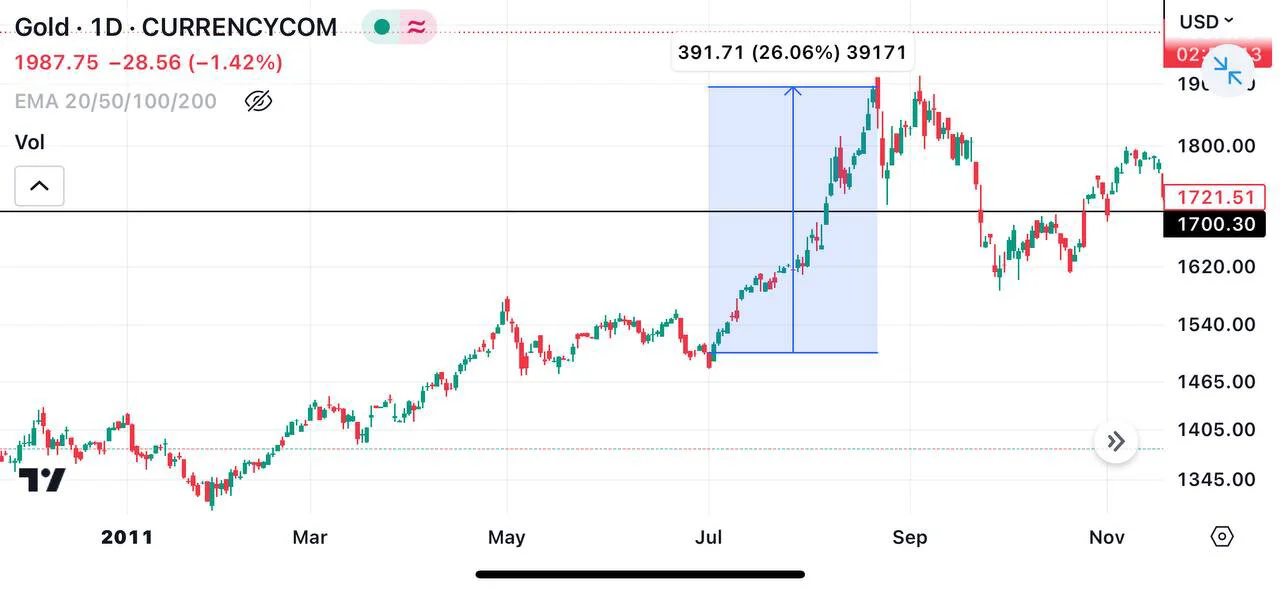The image size is (1280, 591).
Task: Click the 1700.30 horizontal line price label
Action: (x=1215, y=224)
